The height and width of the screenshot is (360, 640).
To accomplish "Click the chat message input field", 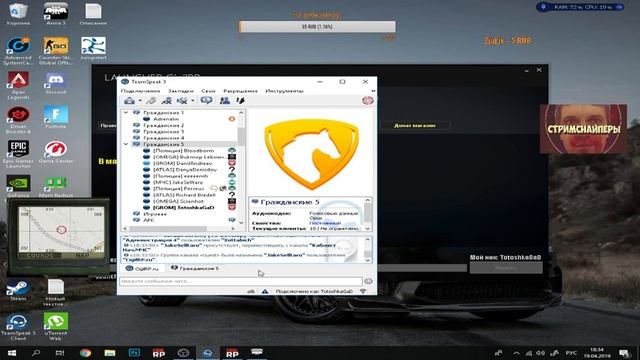I will (241, 281).
